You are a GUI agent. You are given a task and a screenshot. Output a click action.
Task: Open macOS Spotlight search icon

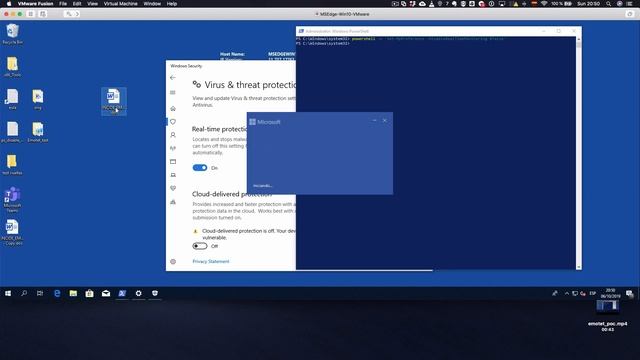pyautogui.click(x=608, y=4)
